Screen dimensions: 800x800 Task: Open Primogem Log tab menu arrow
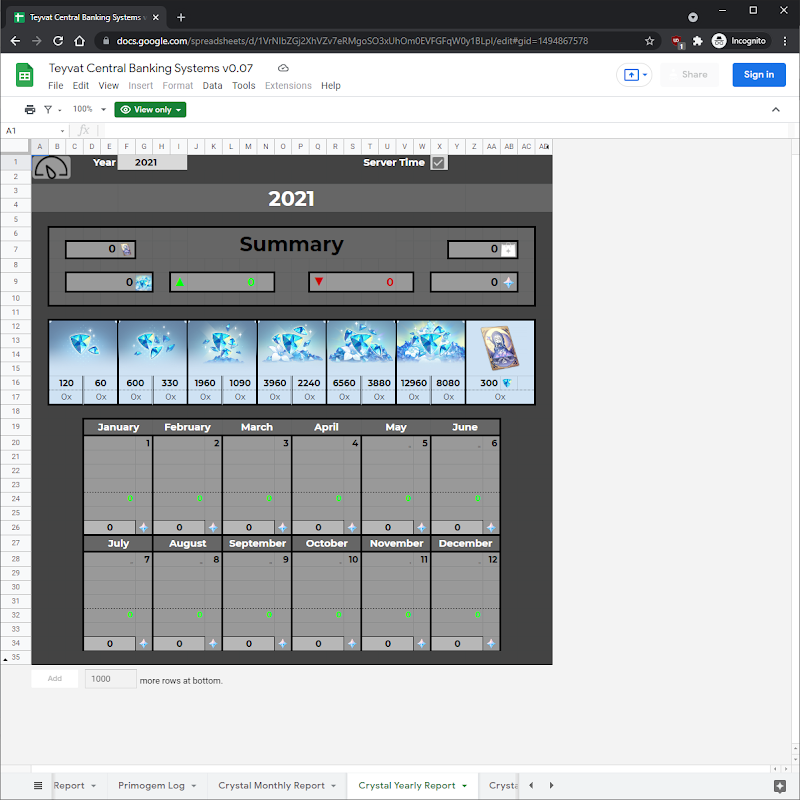(194, 786)
